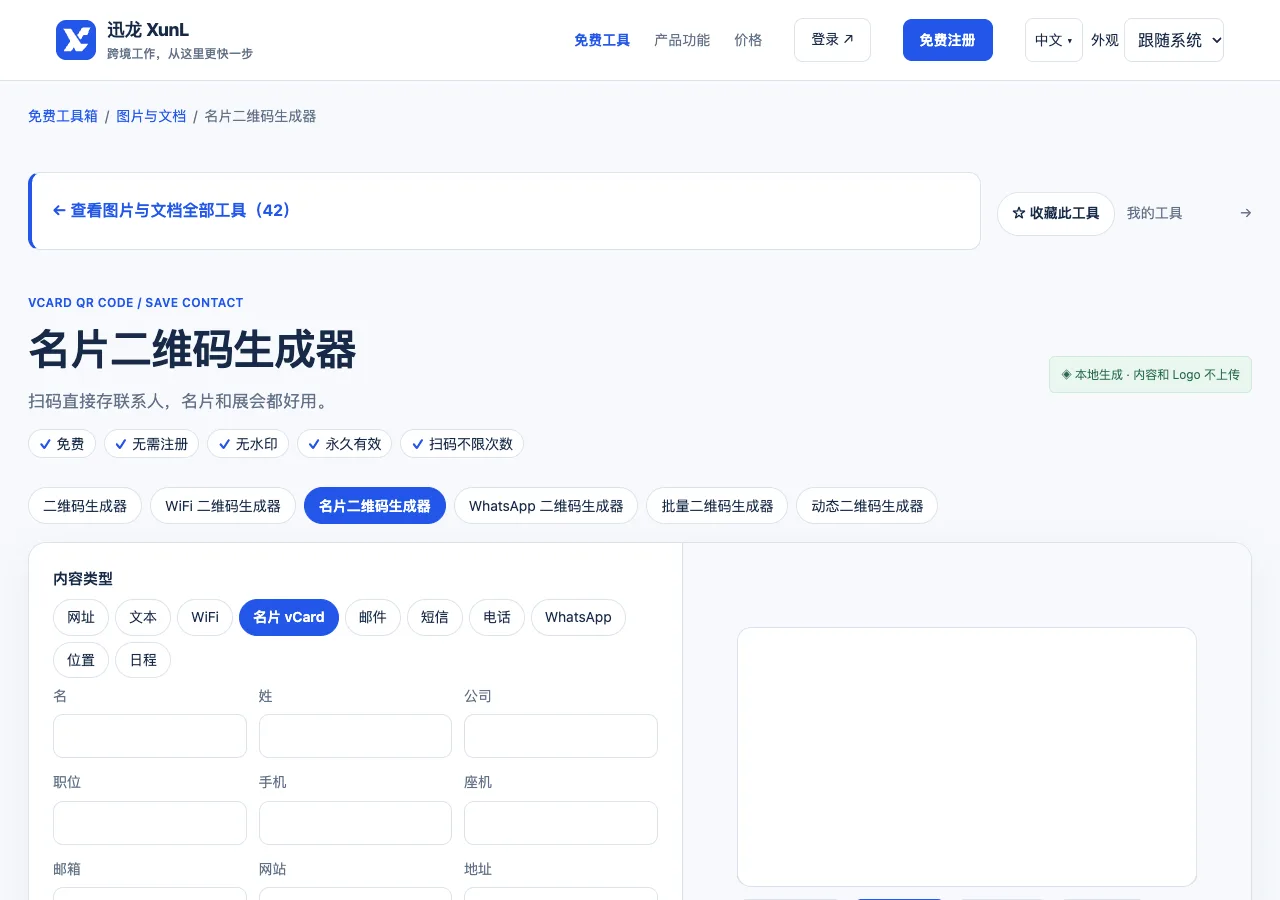
Task: Click the 名 input field
Action: (150, 736)
